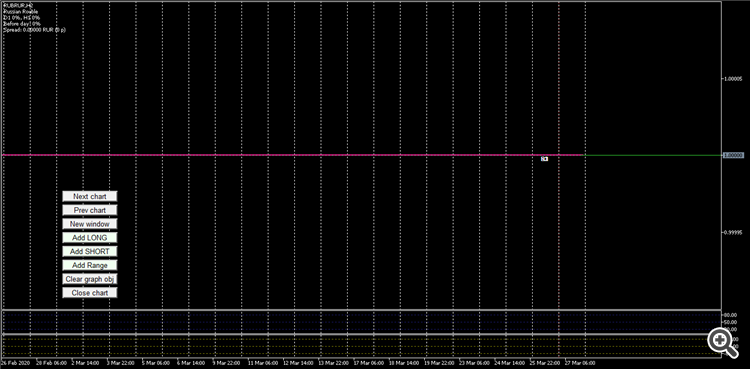Screen dimensions: 750x369
Task: Select the Add Range button
Action: (x=89, y=265)
